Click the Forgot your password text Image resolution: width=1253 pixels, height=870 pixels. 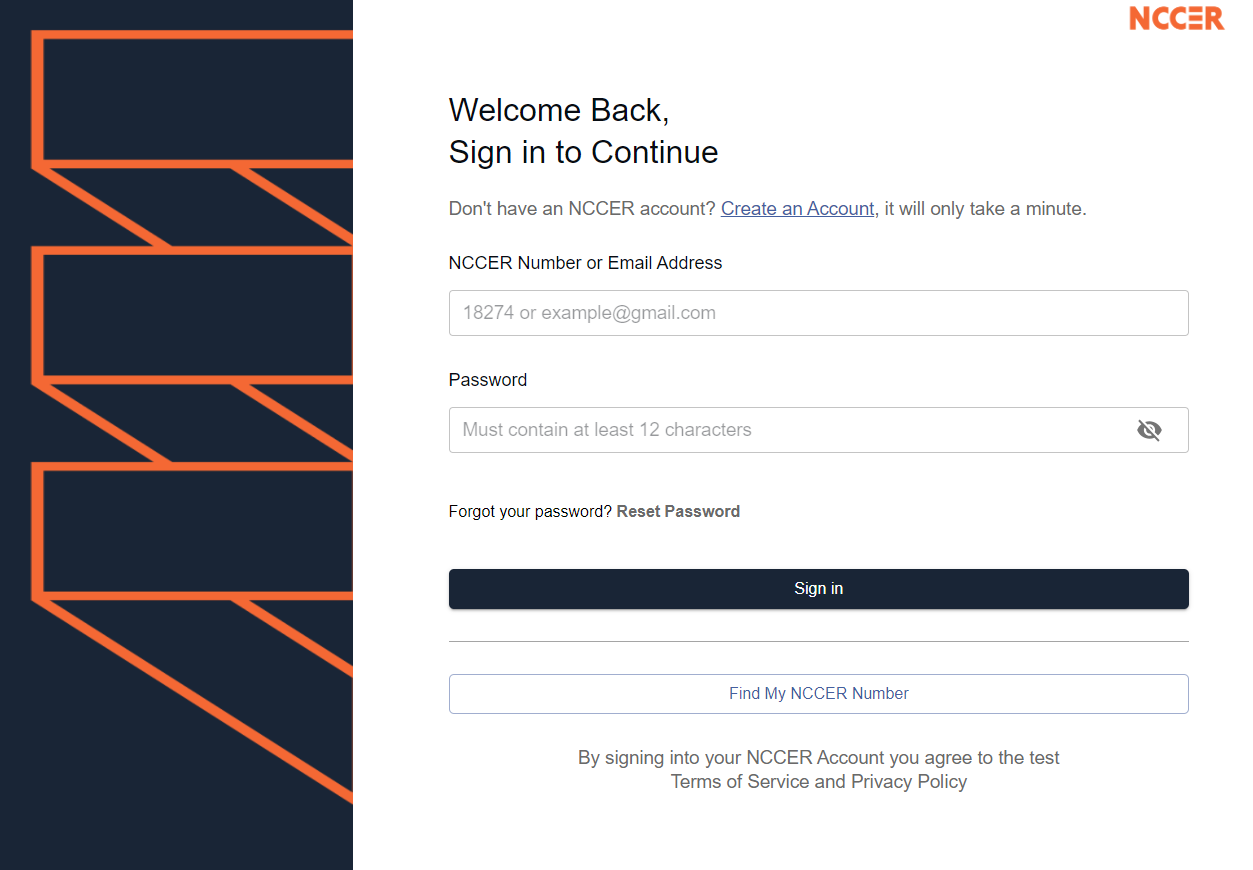tap(530, 511)
